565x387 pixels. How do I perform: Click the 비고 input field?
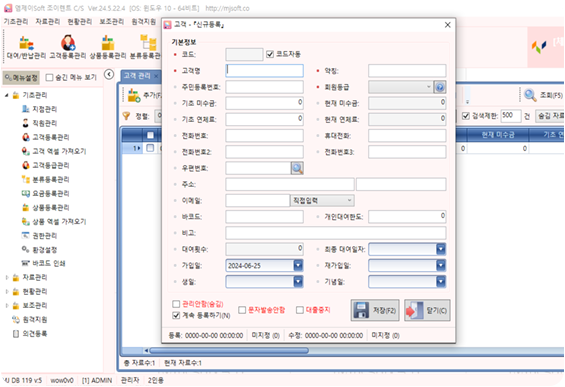tap(336, 233)
